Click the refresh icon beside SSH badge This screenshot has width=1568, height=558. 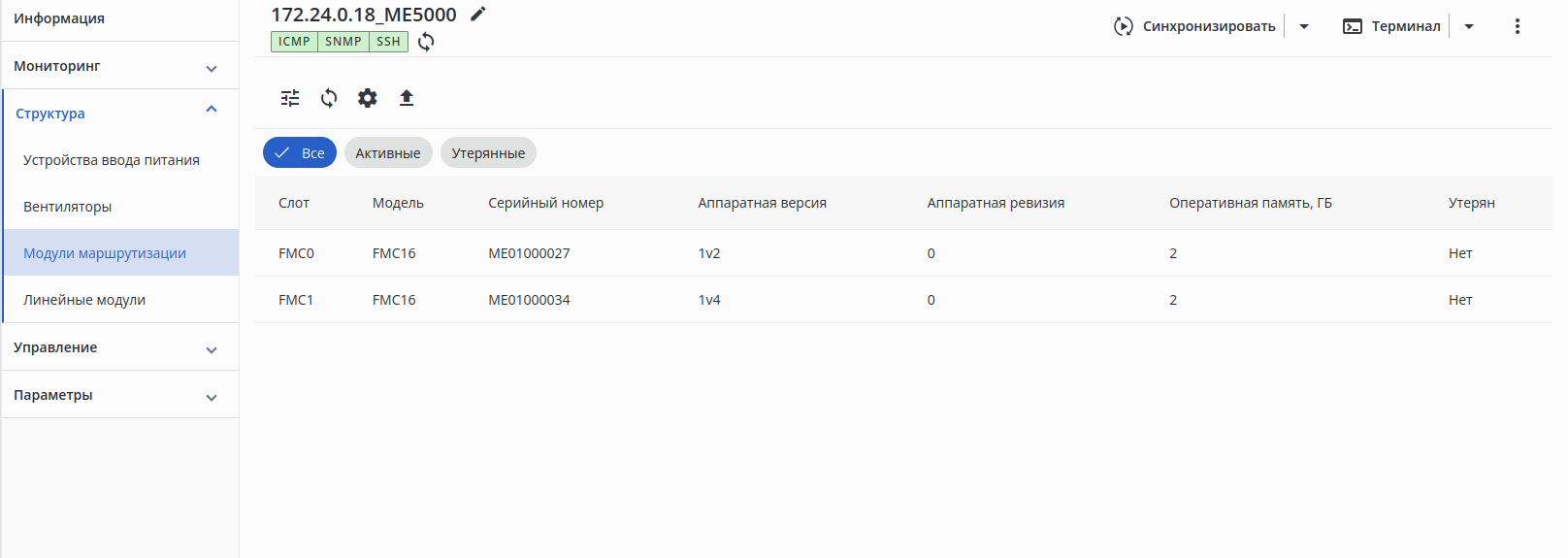pyautogui.click(x=426, y=42)
